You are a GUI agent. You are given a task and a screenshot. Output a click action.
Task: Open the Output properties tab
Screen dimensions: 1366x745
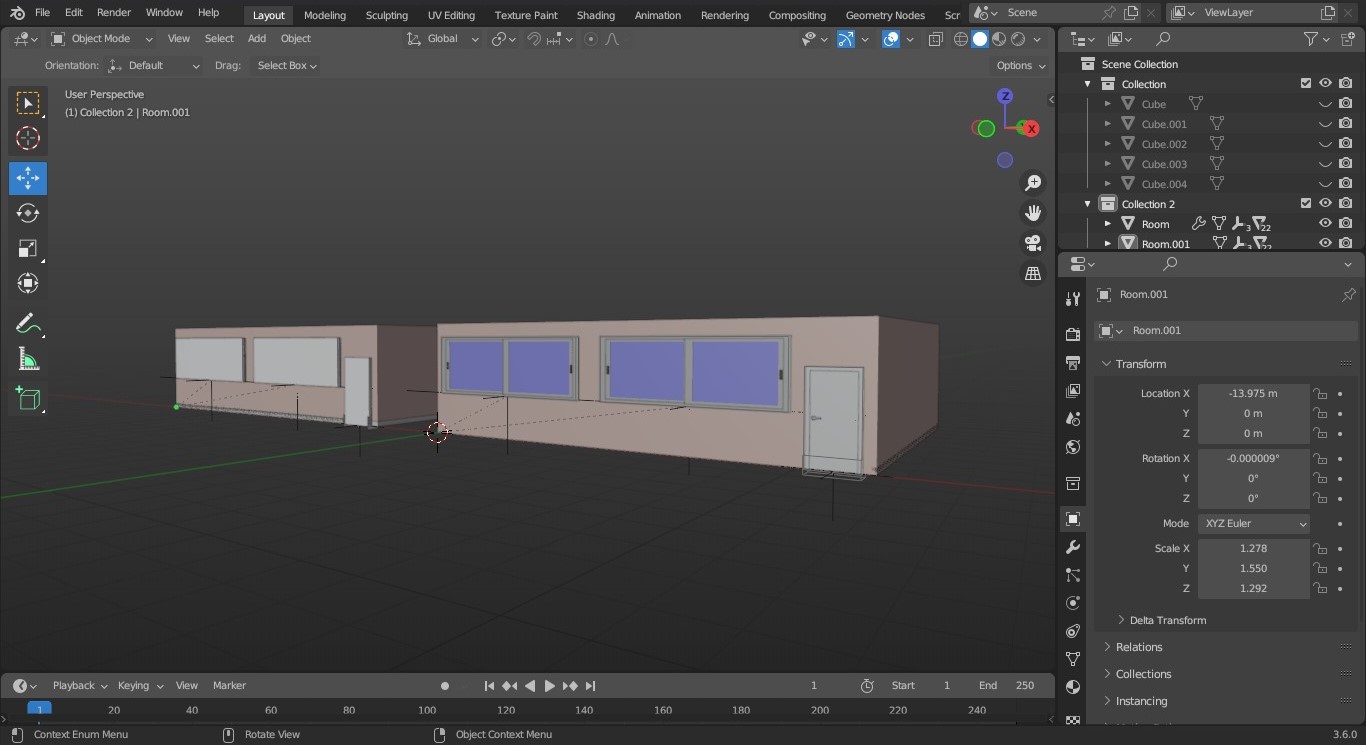(x=1073, y=362)
